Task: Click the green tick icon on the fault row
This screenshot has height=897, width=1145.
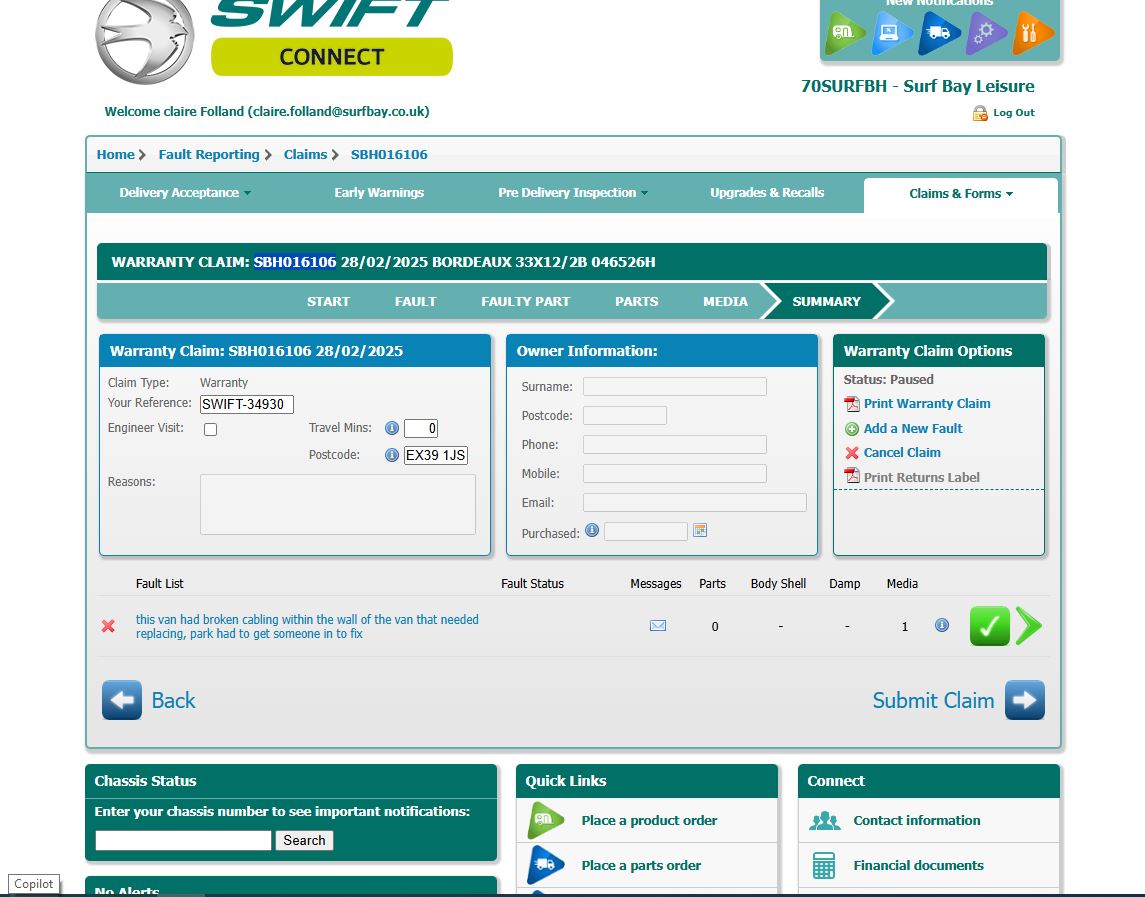Action: (989, 626)
